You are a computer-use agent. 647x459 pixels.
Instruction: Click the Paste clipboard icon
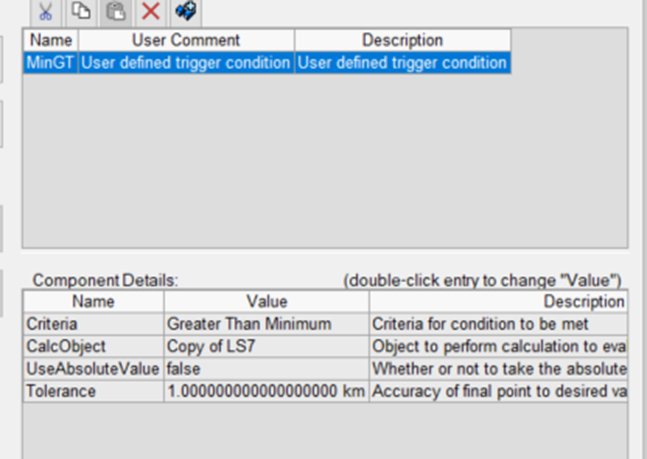(116, 11)
